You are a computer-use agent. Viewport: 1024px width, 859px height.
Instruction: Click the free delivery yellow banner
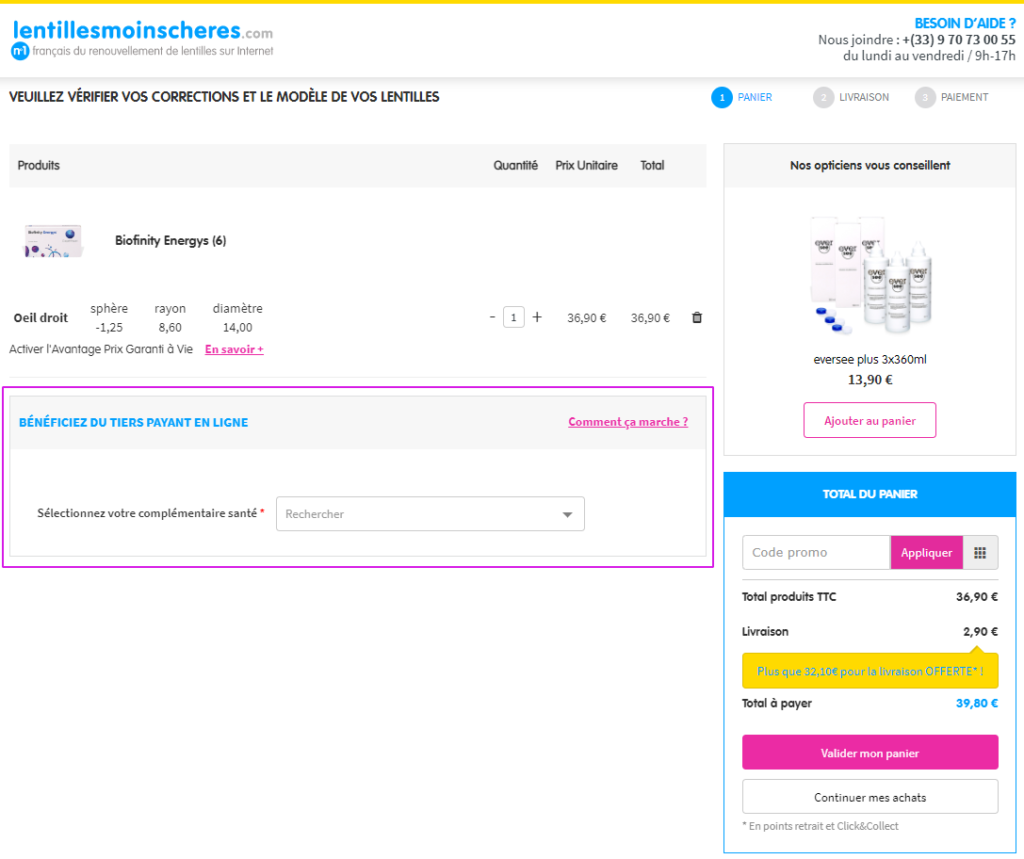pos(869,671)
